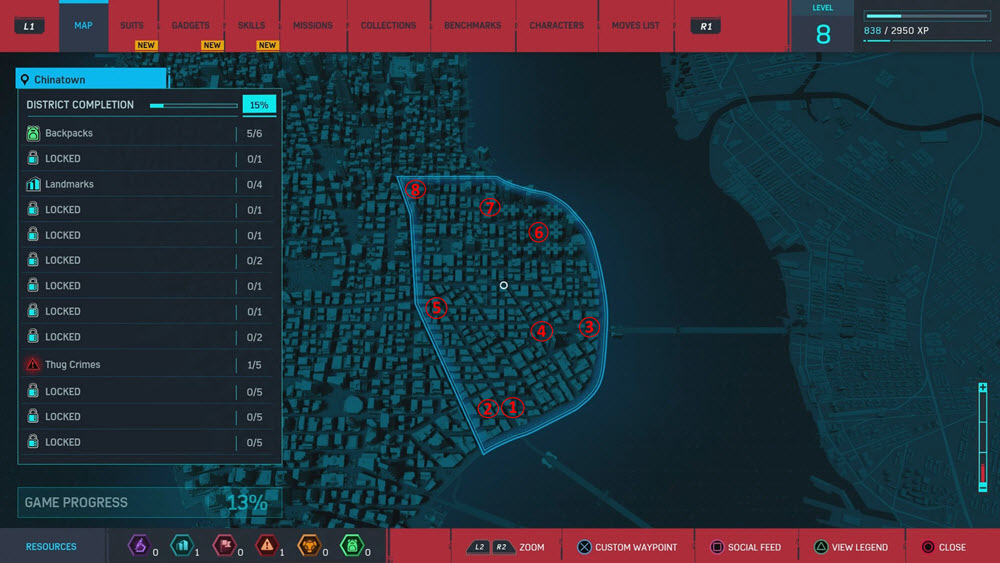The height and width of the screenshot is (563, 1000).
Task: Open the COLLECTIONS tab
Action: [388, 26]
